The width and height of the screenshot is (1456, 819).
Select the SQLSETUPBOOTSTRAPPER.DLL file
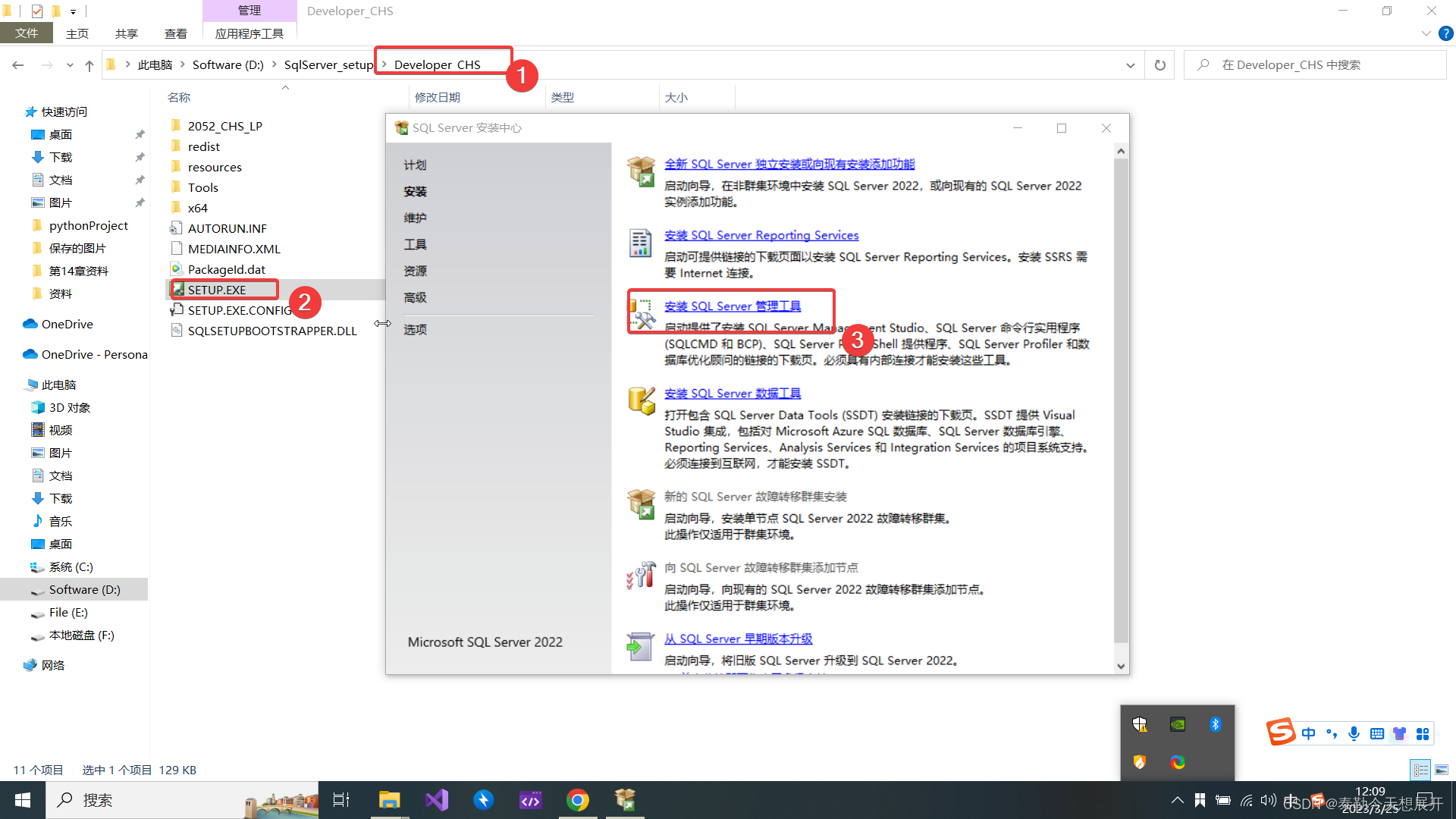coord(272,331)
